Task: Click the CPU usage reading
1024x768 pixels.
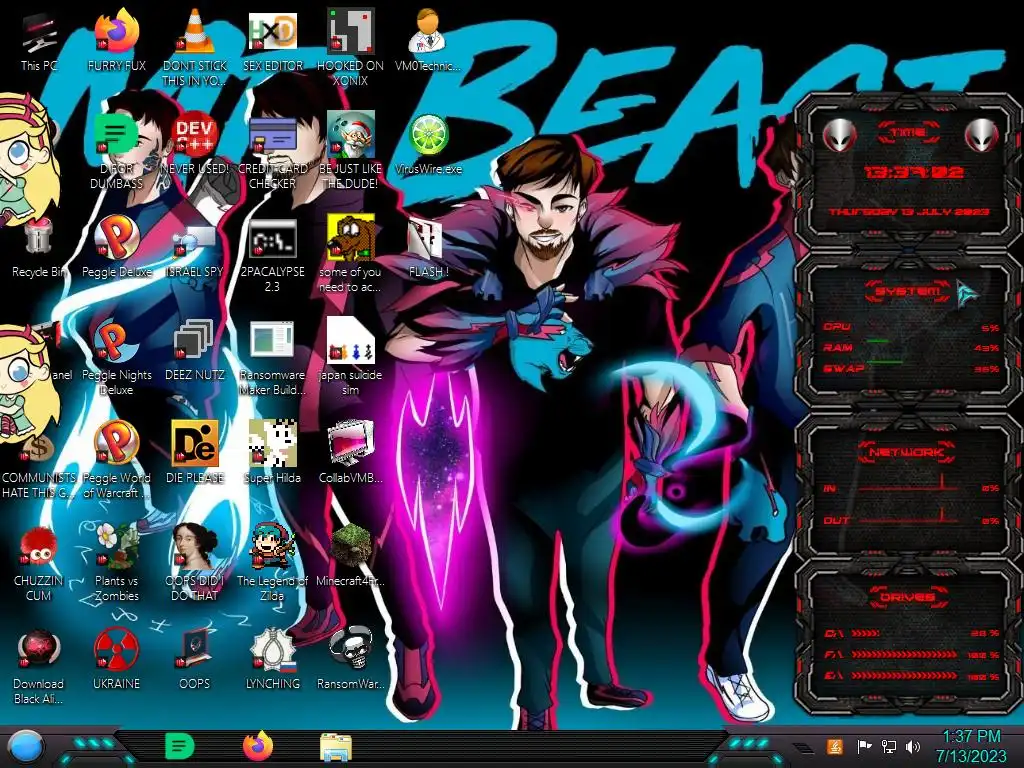Action: [990, 328]
